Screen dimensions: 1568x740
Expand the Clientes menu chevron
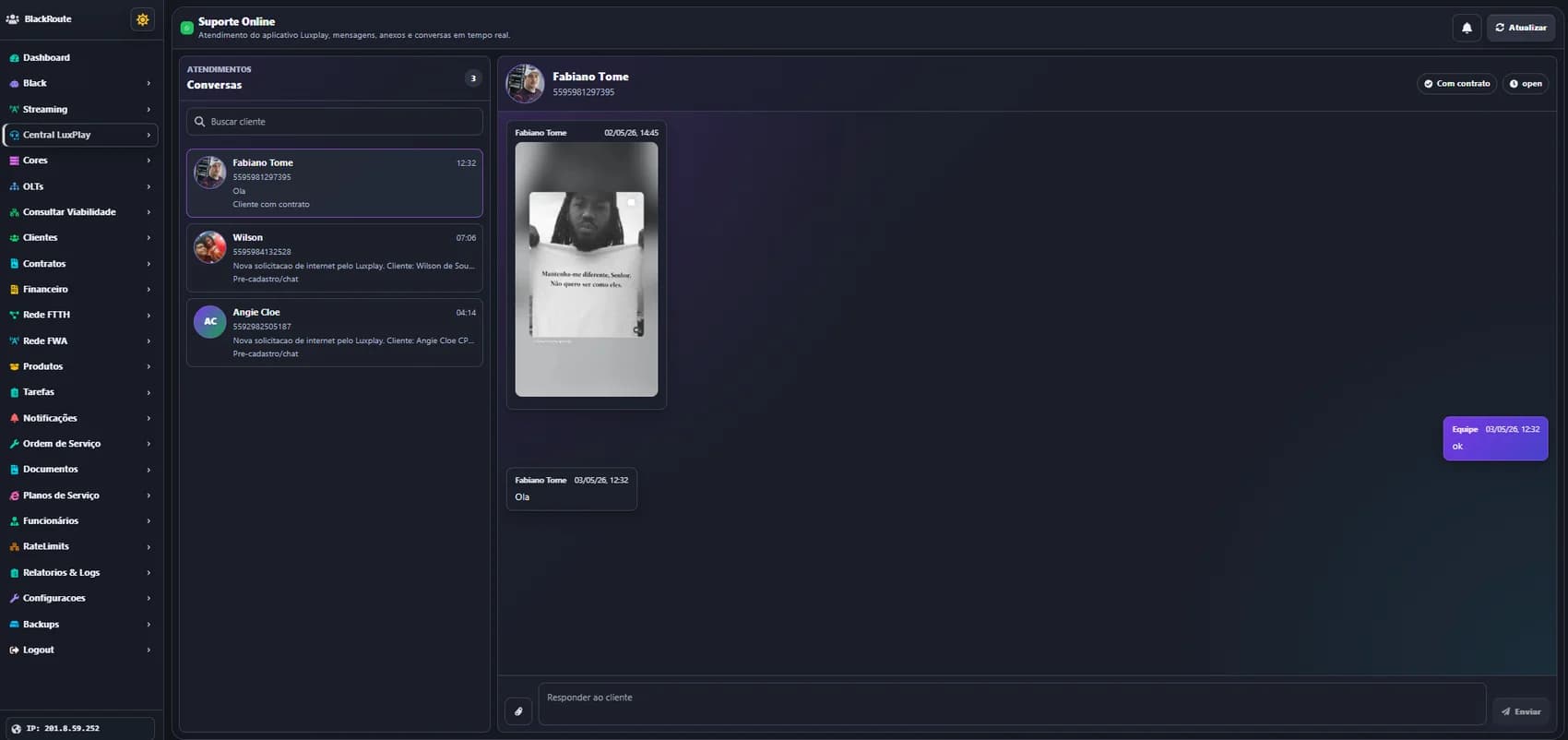coord(148,238)
